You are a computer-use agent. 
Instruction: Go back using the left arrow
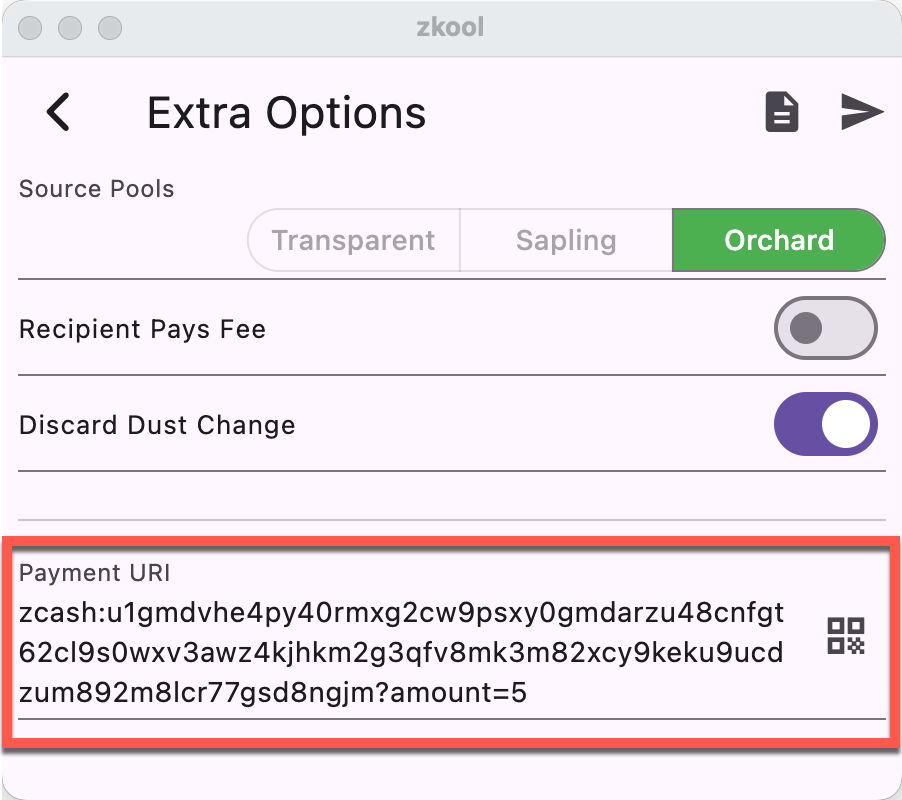pyautogui.click(x=59, y=112)
